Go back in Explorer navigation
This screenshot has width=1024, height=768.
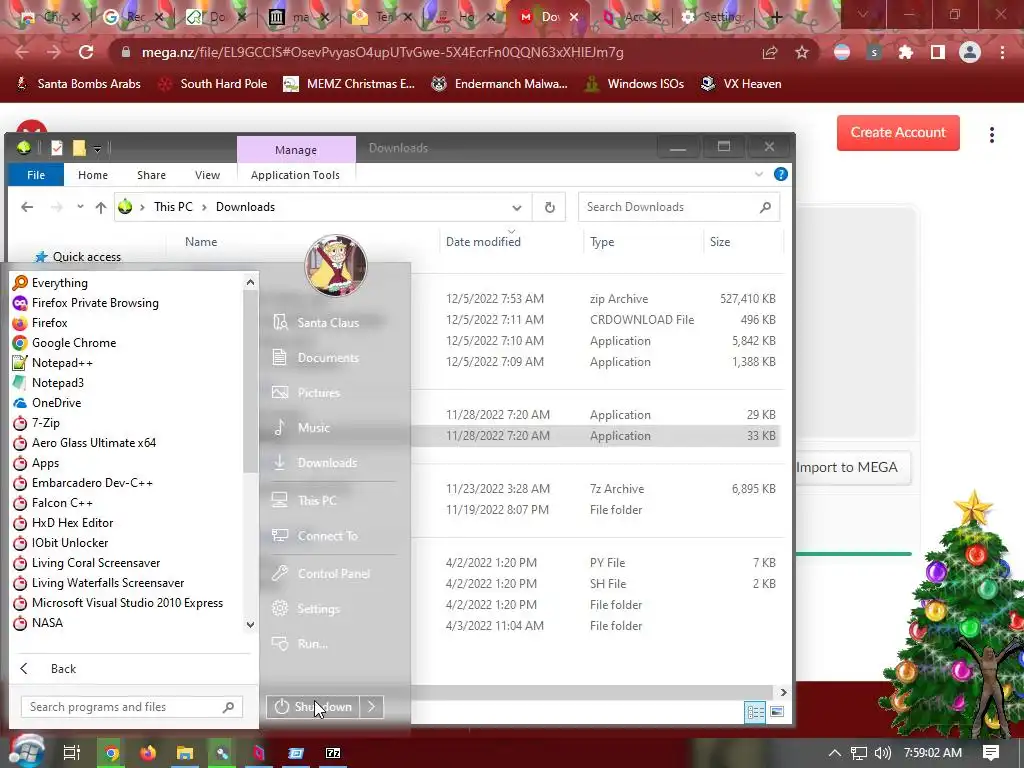pos(27,207)
